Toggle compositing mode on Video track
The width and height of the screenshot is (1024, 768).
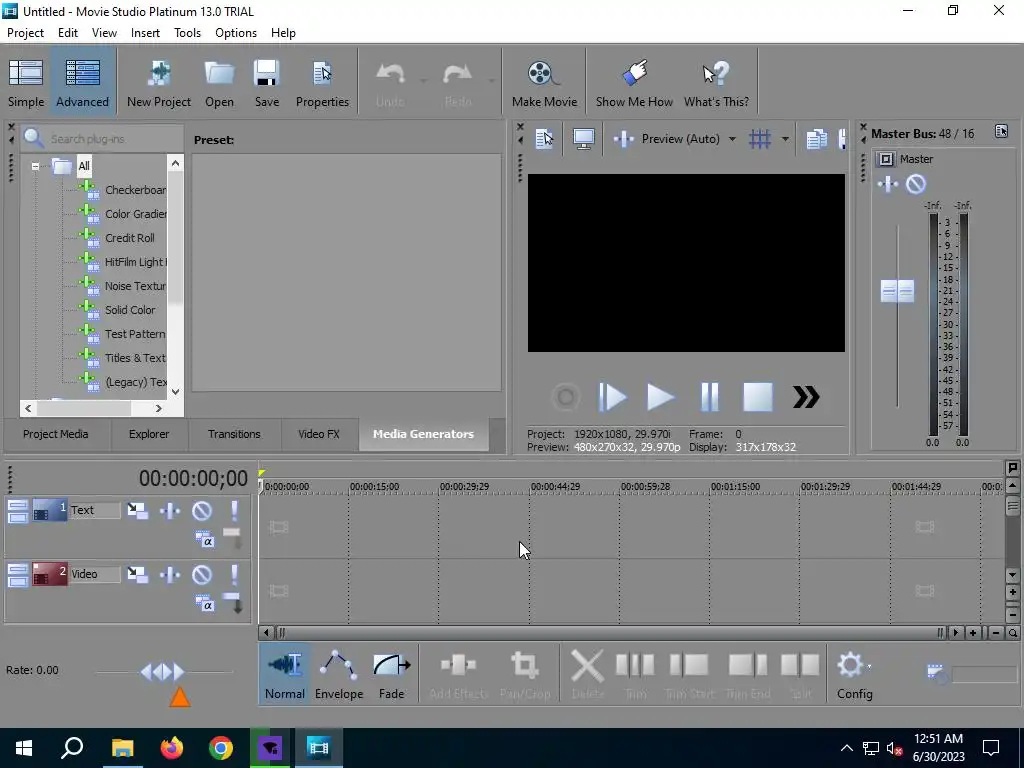click(205, 604)
